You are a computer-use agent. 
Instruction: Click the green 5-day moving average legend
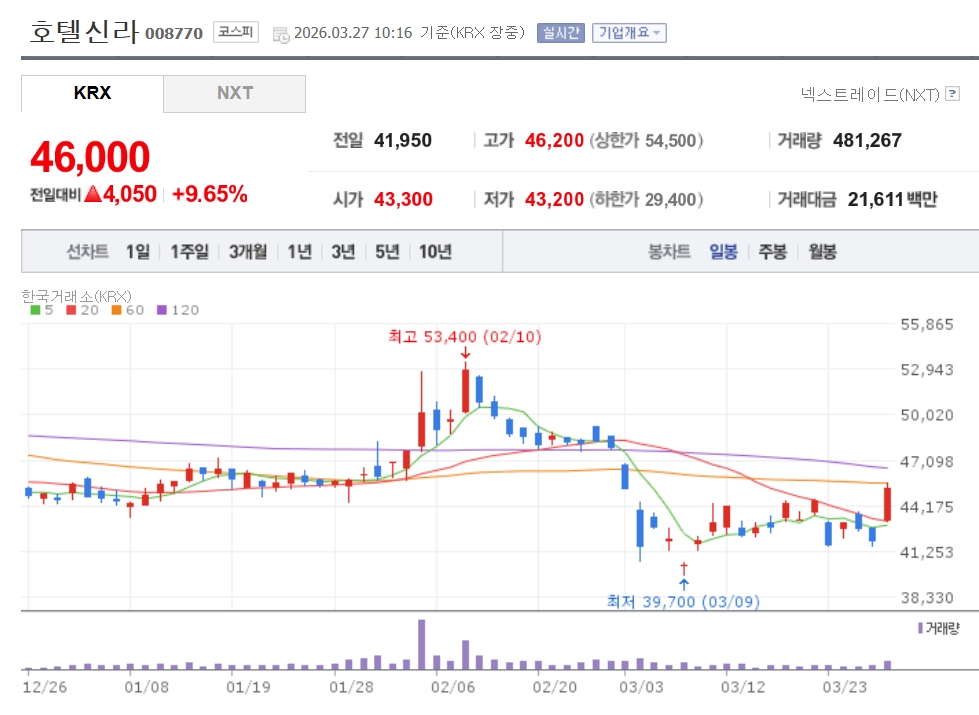point(42,310)
